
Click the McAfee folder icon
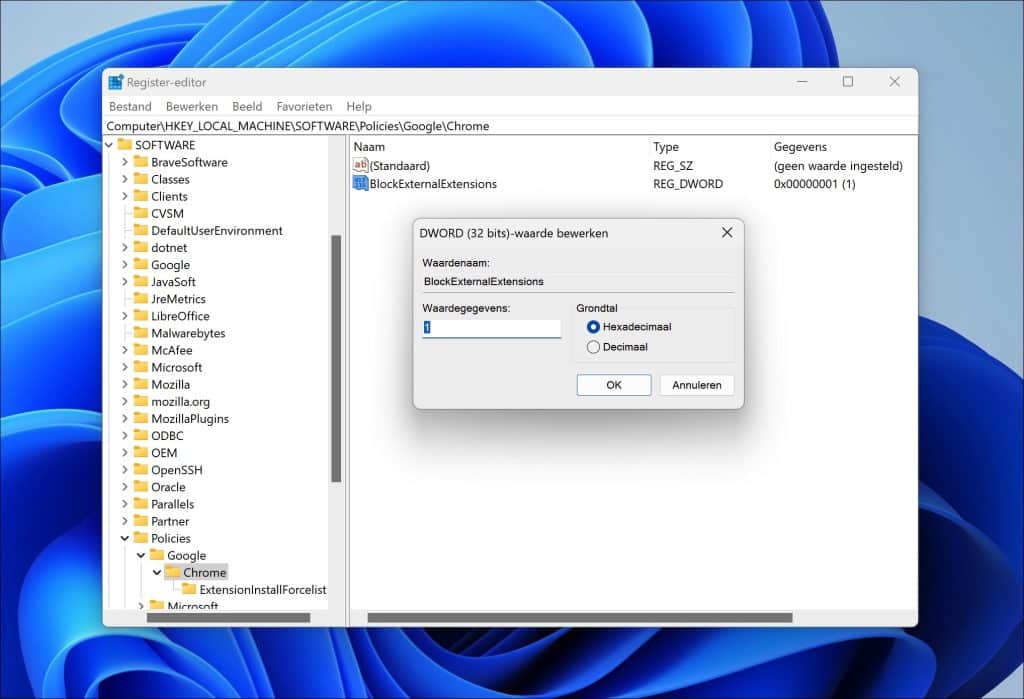coord(140,350)
